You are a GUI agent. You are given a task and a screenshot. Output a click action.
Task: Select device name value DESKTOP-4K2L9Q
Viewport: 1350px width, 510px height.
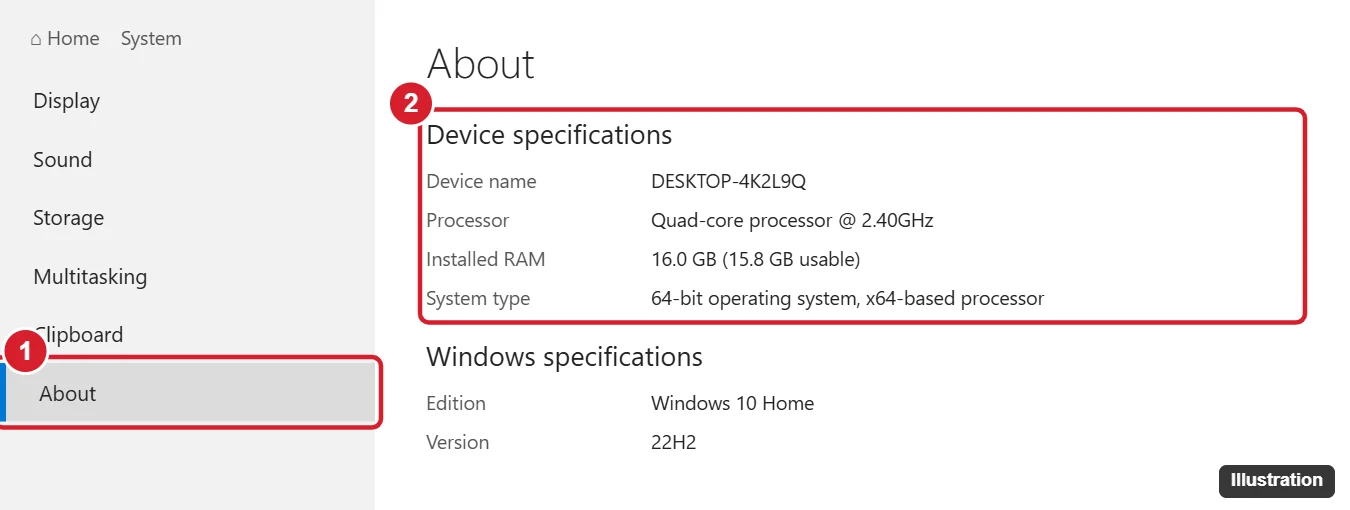pyautogui.click(x=728, y=182)
